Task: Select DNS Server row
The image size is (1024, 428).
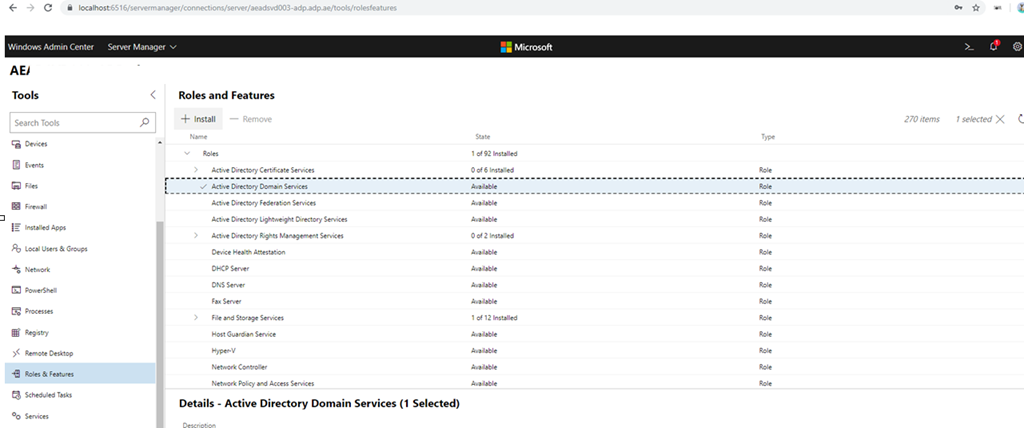Action: [594, 285]
